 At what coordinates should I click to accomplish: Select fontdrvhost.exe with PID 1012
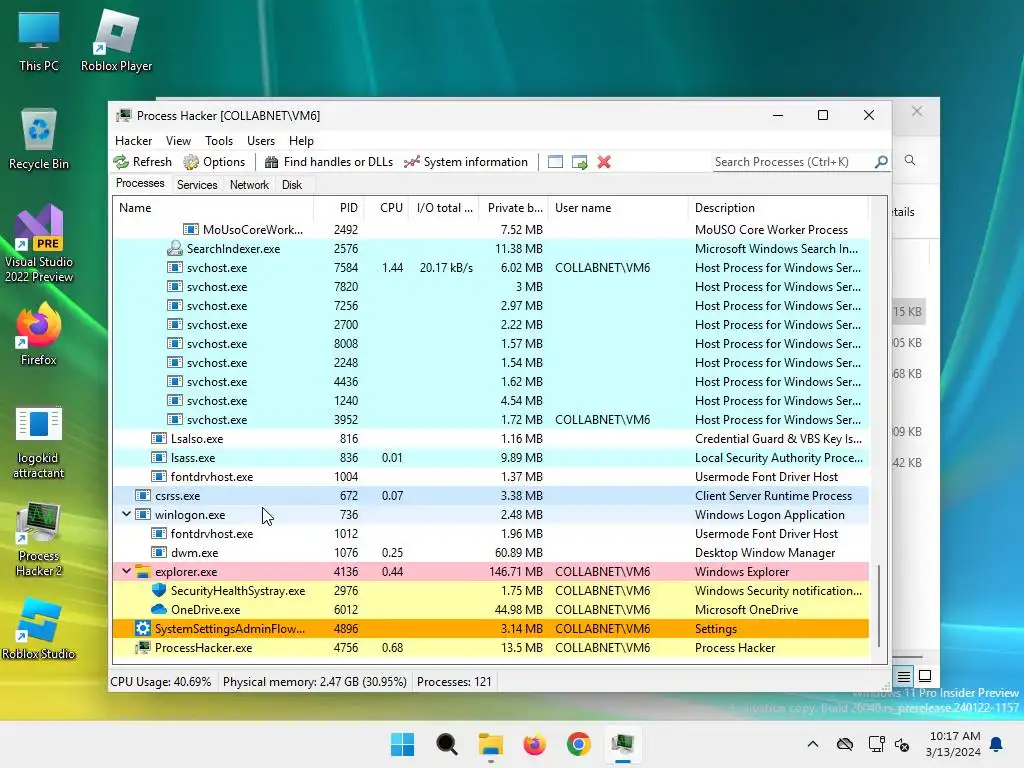coord(491,534)
